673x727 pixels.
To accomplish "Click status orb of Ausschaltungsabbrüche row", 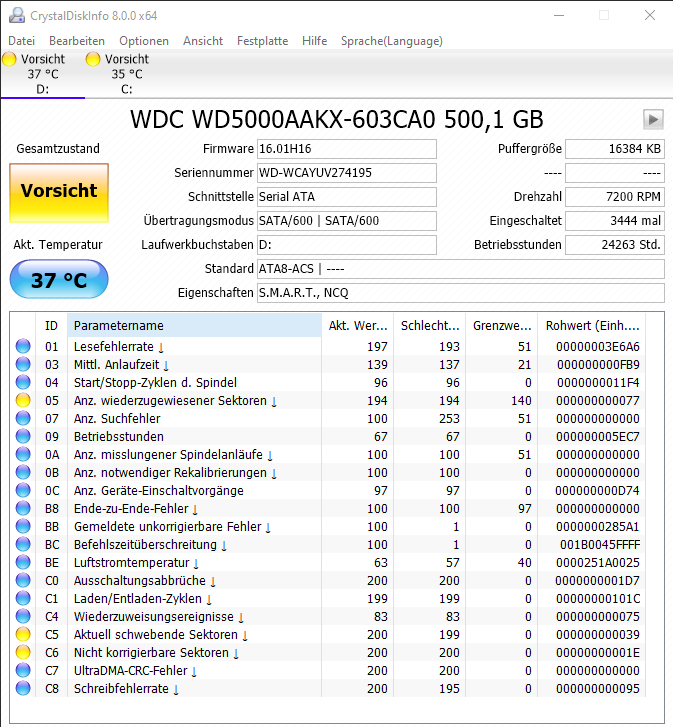I will tap(23, 580).
